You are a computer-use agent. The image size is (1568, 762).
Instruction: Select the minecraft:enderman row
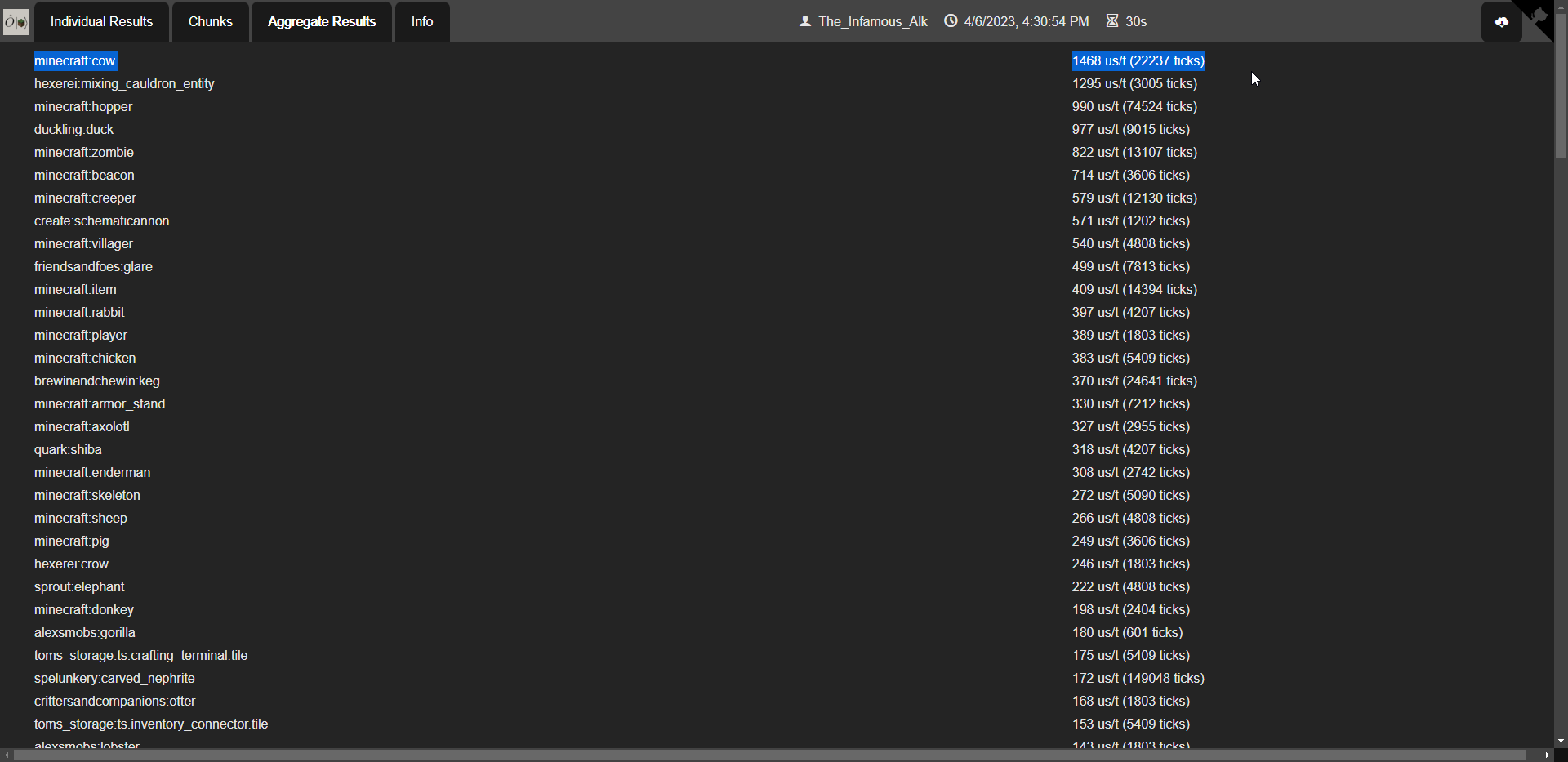point(92,473)
